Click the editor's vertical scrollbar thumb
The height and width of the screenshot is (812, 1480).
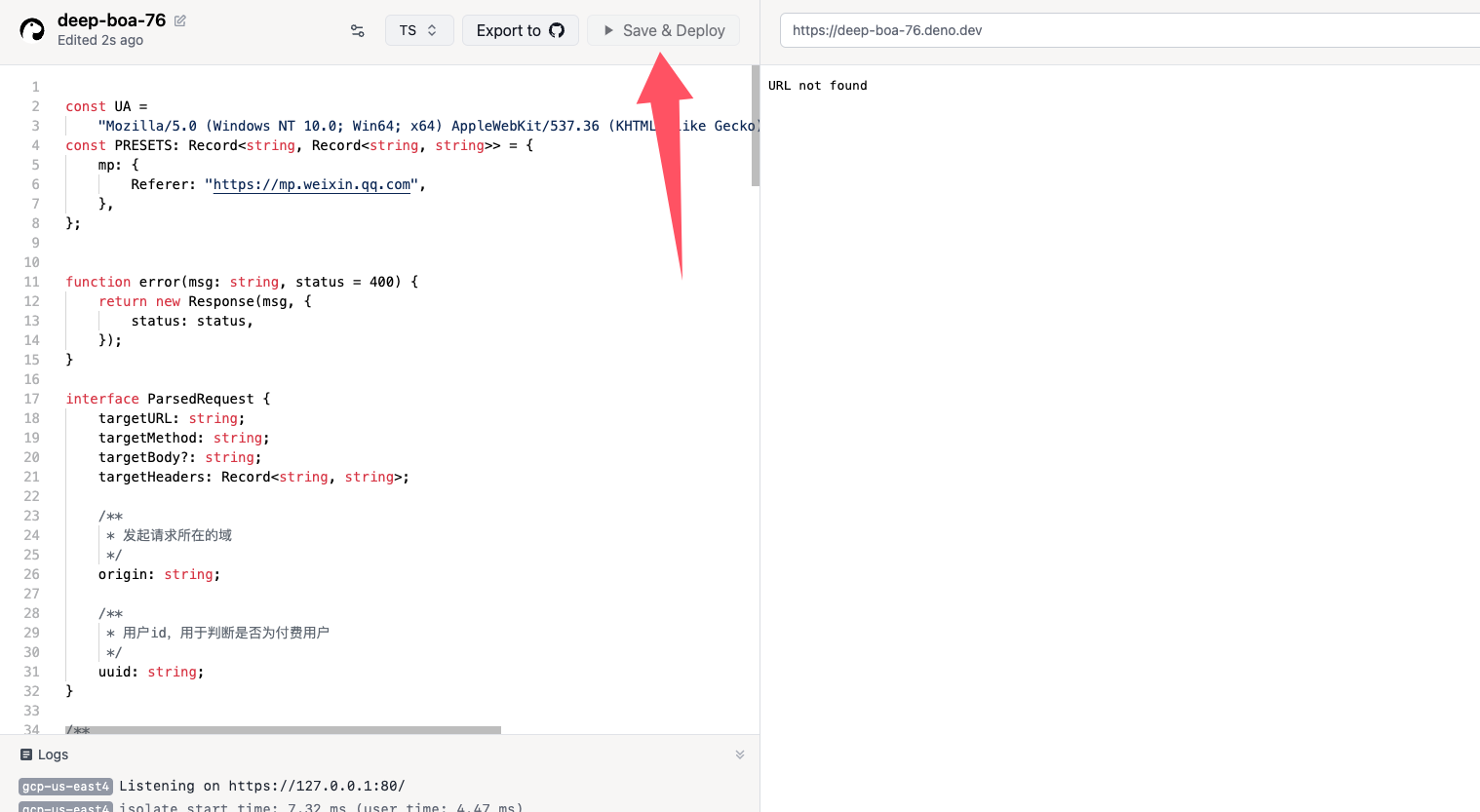coord(756,127)
